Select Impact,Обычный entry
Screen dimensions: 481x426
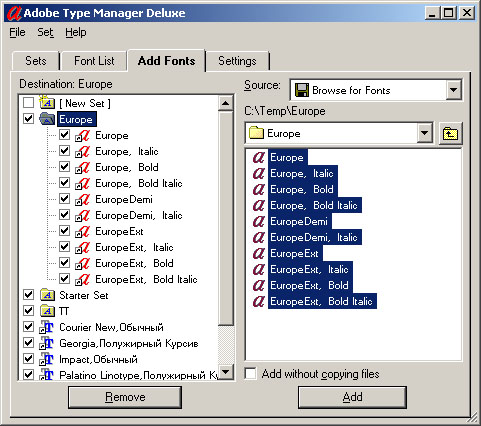coord(98,359)
